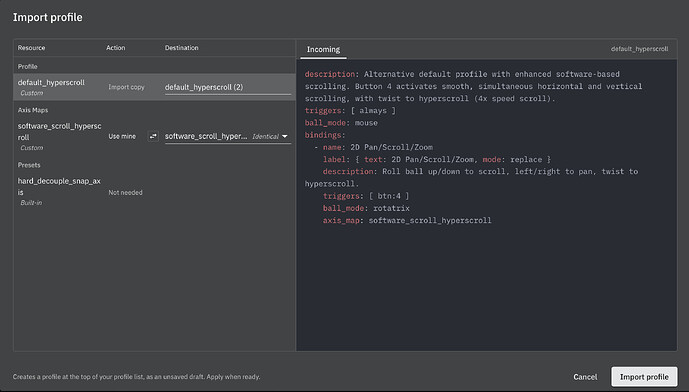Edit the default_hyperscroll (2) destination name field

228,87
